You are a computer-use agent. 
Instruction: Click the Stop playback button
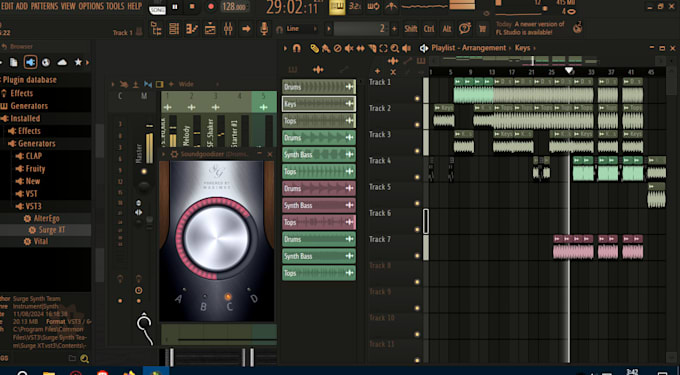(192, 7)
